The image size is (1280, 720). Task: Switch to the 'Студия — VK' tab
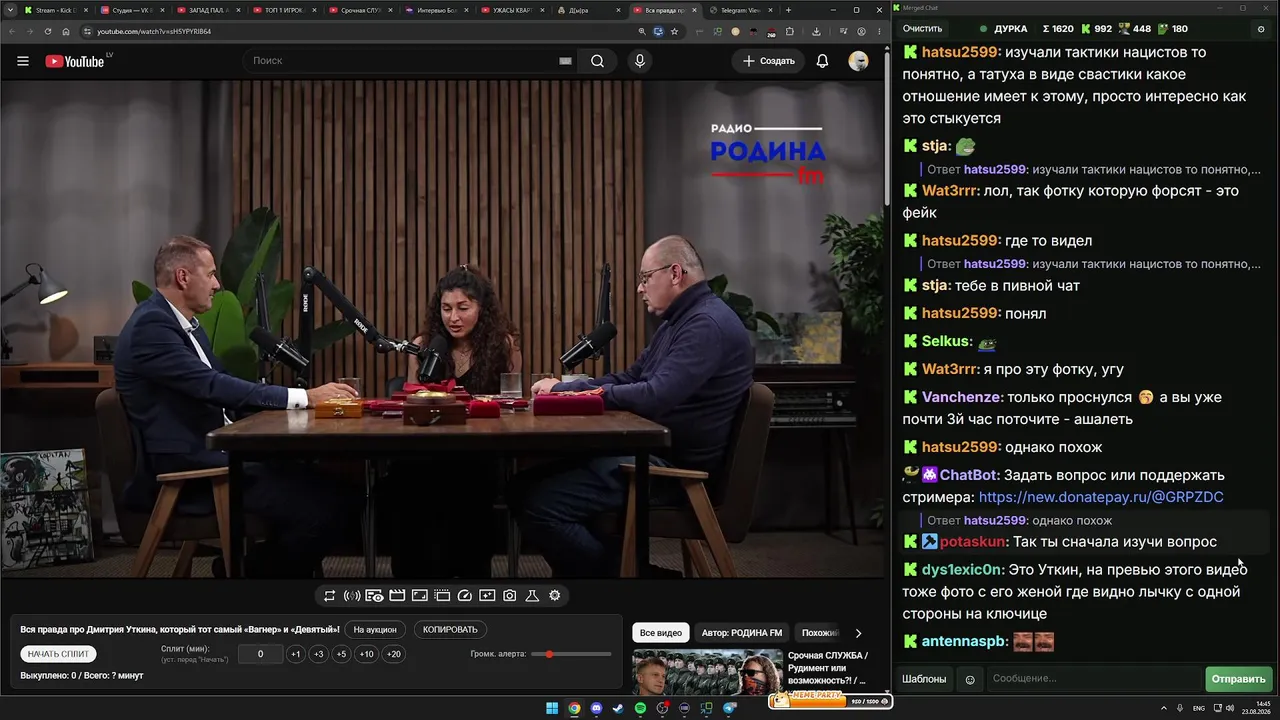tap(131, 10)
